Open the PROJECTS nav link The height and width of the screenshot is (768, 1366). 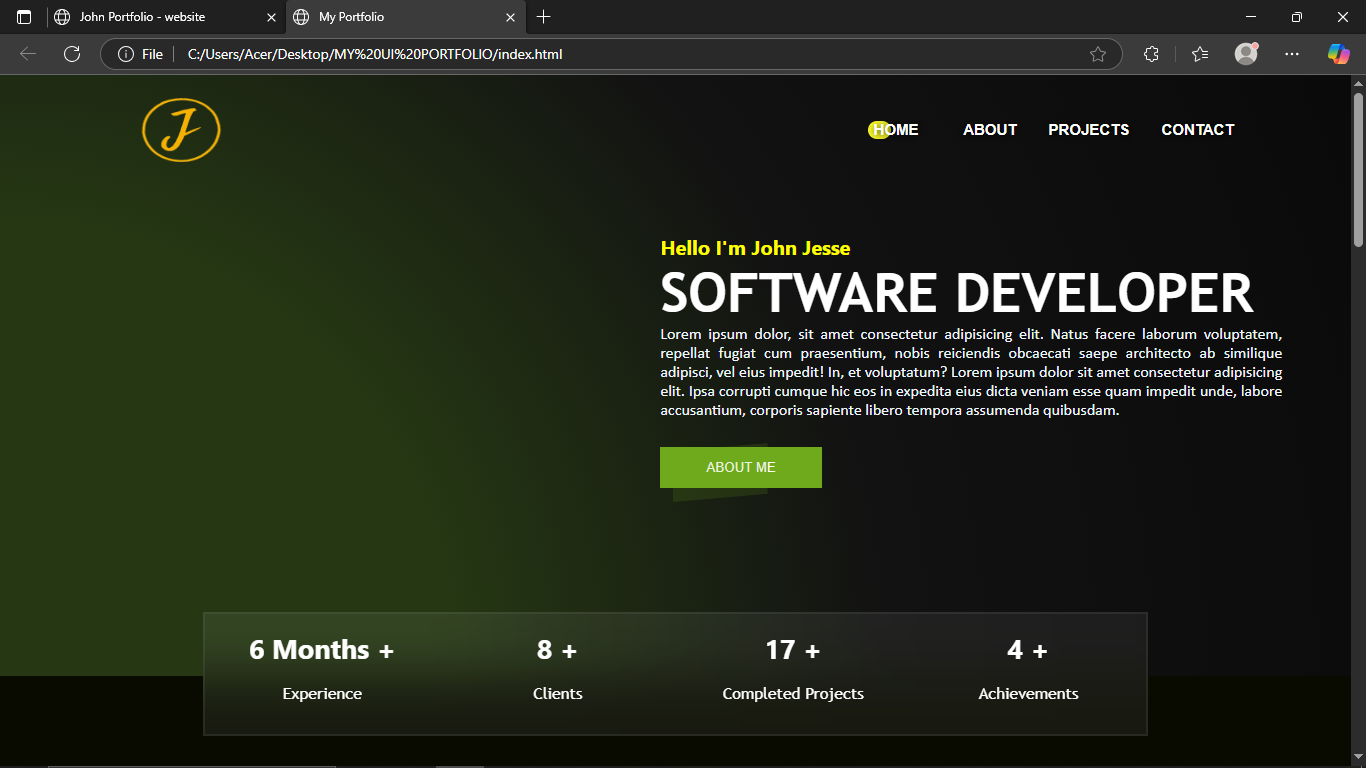click(x=1089, y=130)
